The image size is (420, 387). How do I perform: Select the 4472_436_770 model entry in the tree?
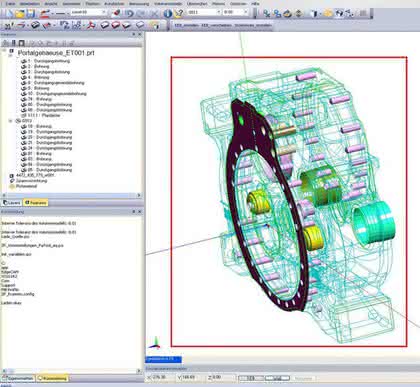35,175
